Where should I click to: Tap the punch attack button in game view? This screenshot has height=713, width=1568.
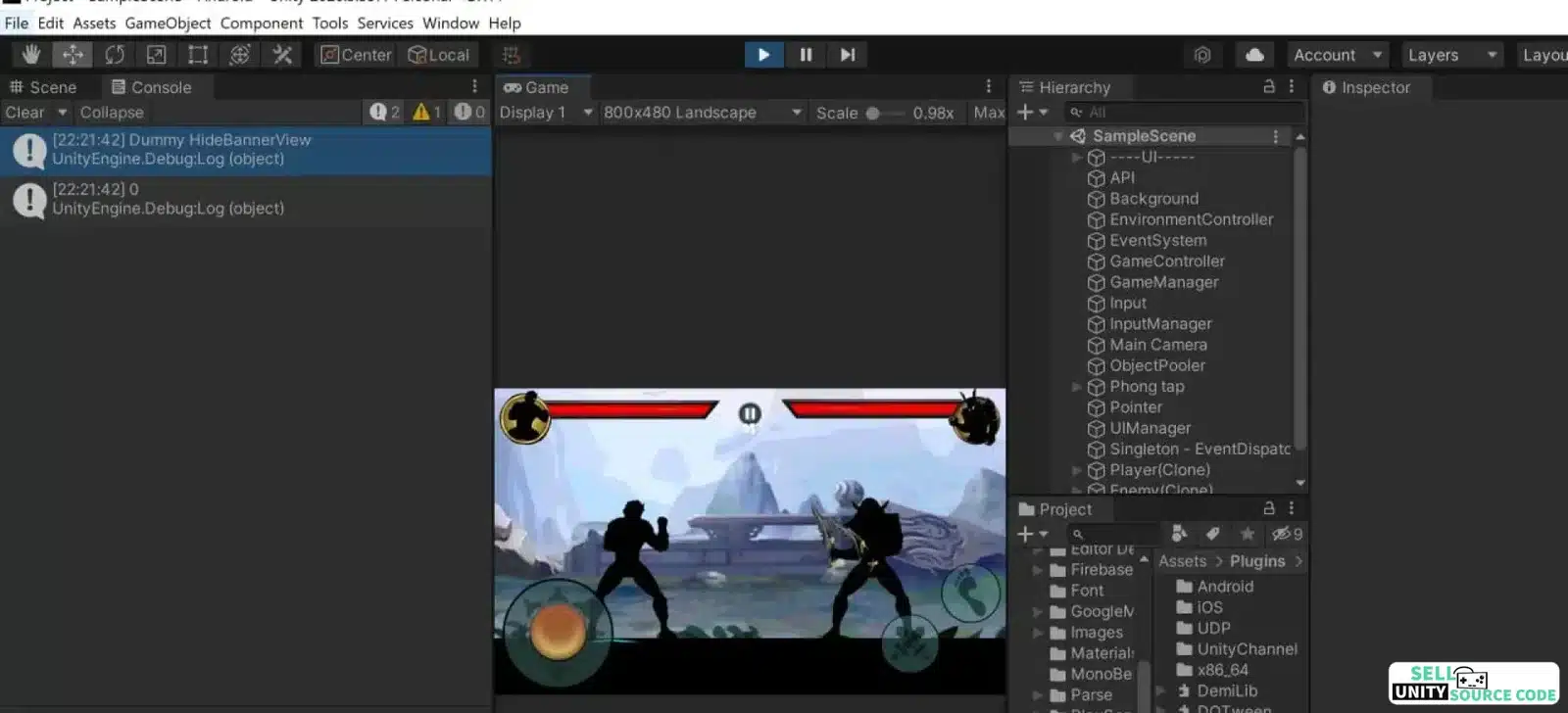click(909, 642)
